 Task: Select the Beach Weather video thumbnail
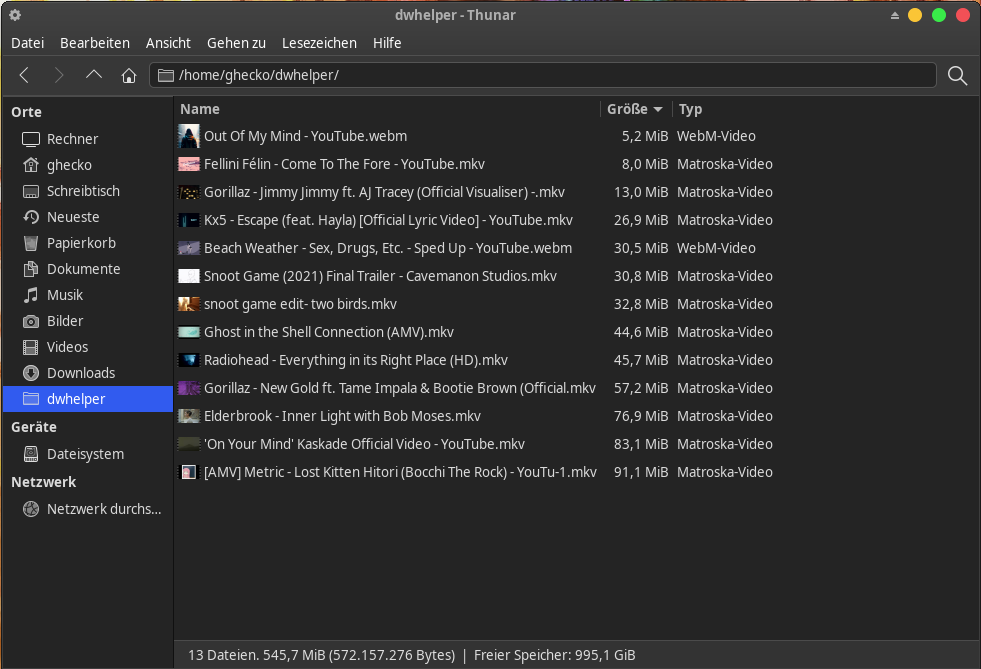188,248
